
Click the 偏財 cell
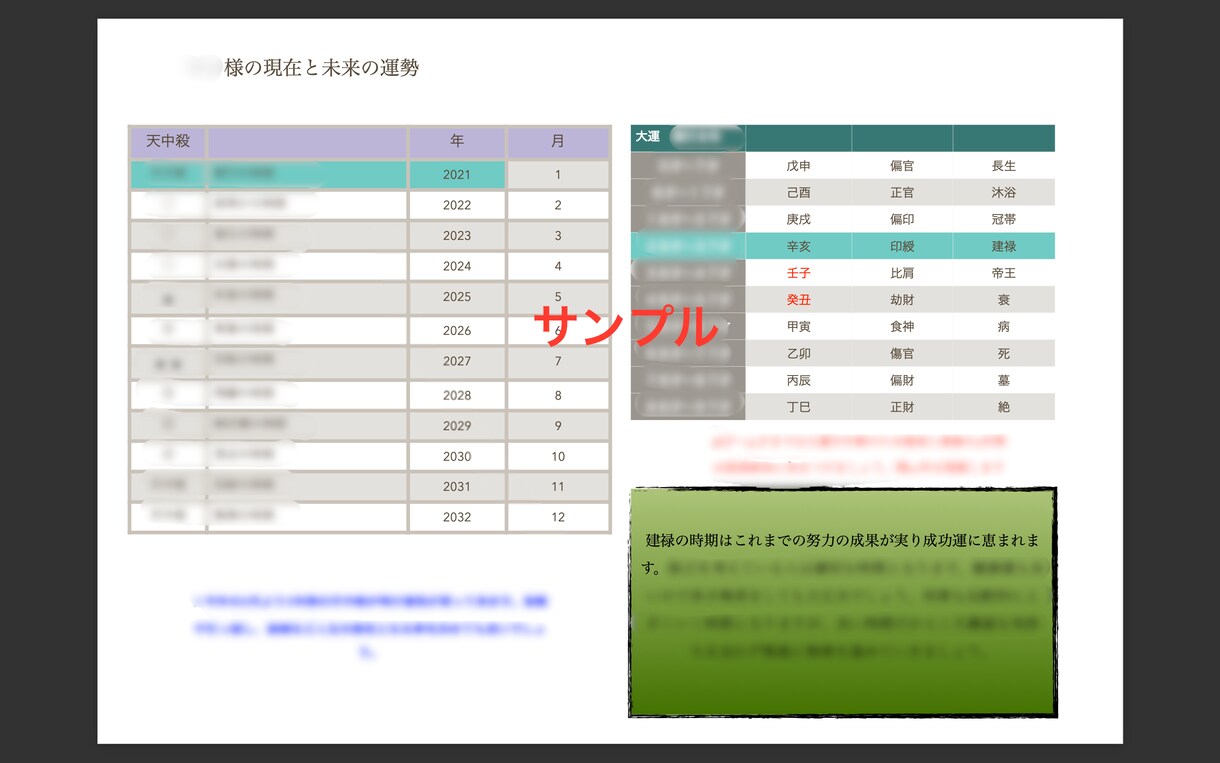tap(902, 380)
